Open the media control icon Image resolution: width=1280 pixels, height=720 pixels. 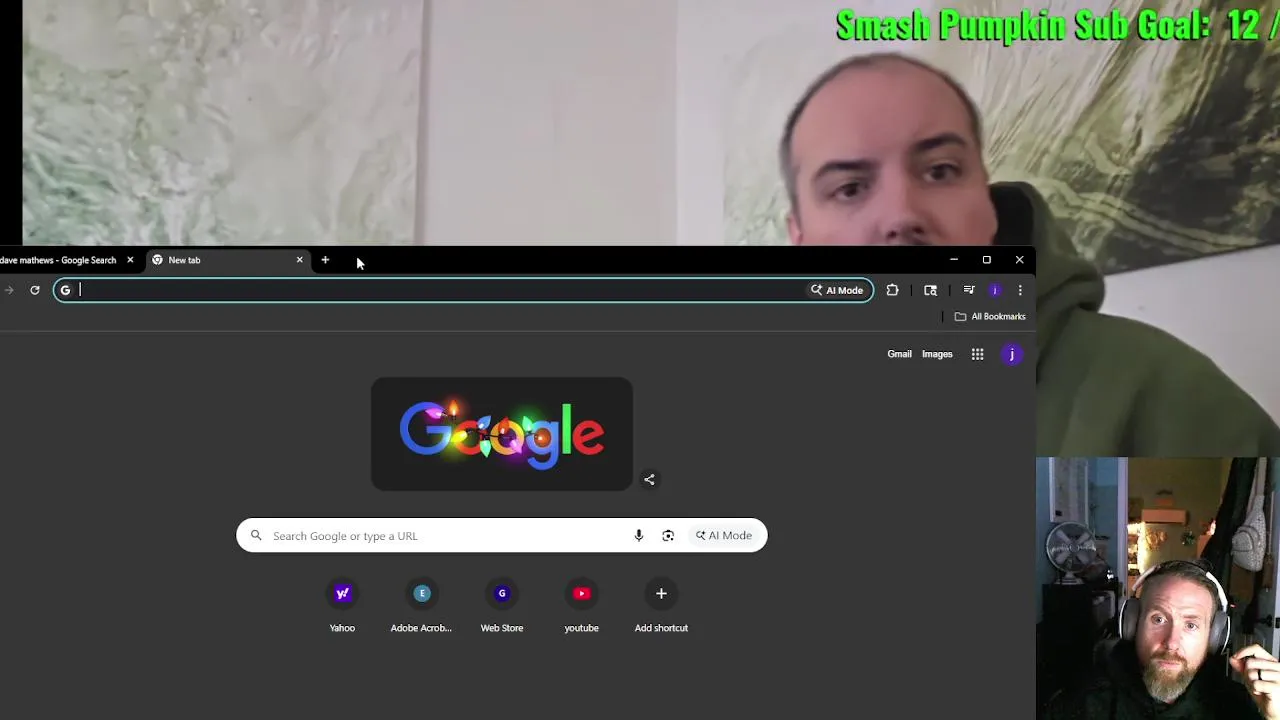(969, 290)
